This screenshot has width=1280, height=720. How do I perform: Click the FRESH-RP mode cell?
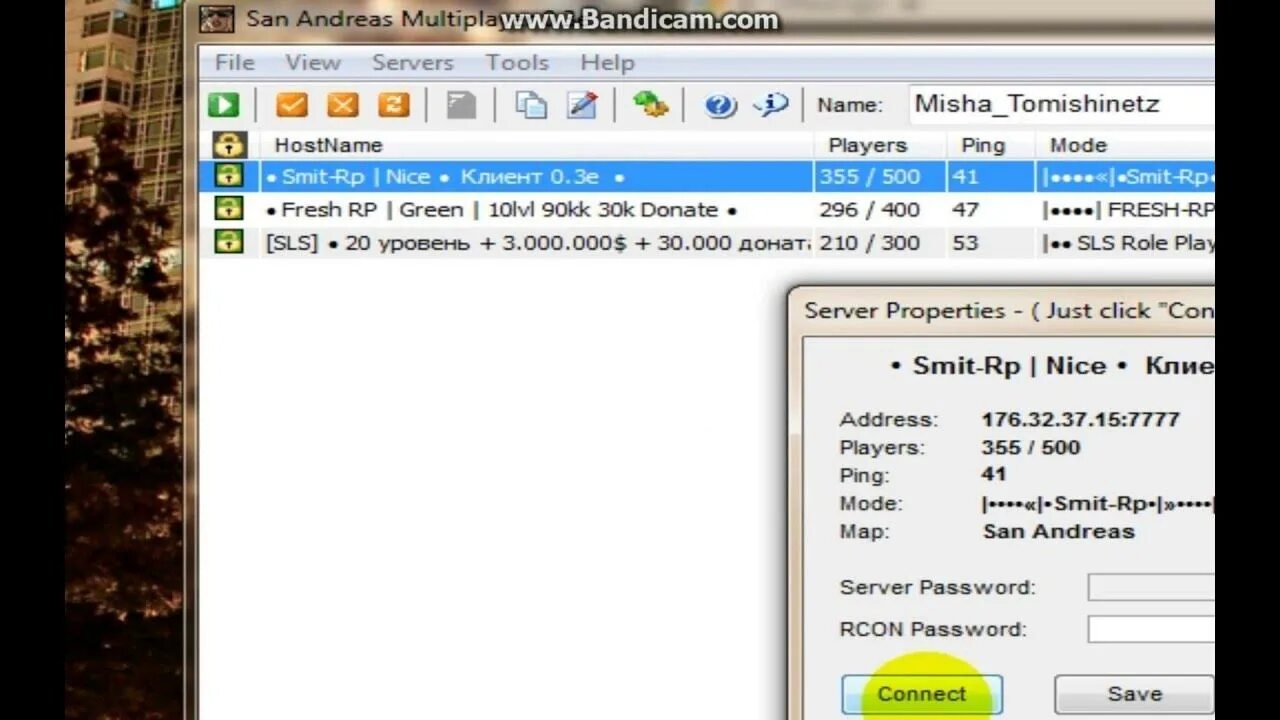(1127, 210)
